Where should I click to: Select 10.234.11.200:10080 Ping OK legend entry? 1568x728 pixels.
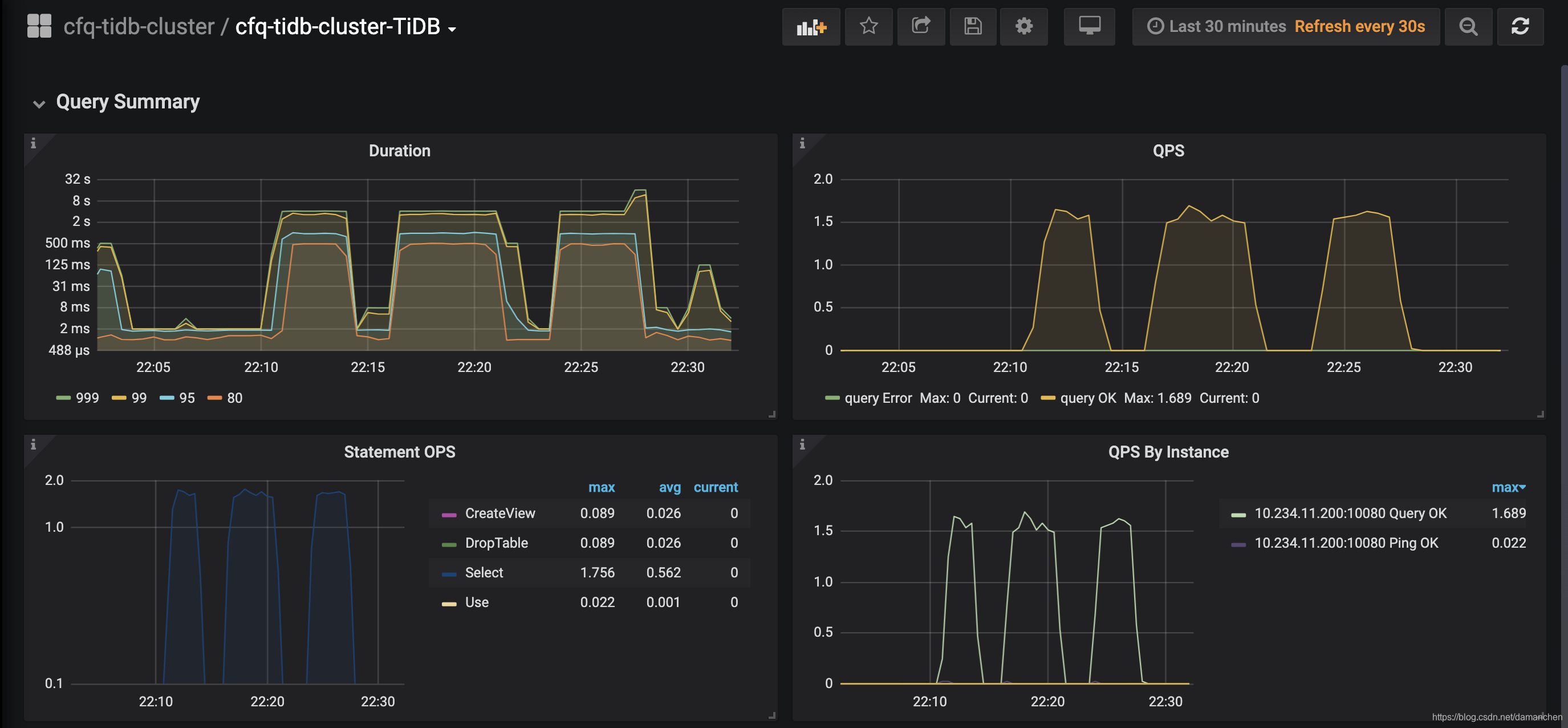pos(1346,543)
